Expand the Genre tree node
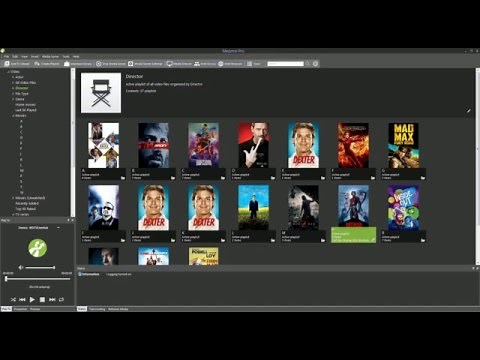Screen dimensions: 480x360 point(13,99)
